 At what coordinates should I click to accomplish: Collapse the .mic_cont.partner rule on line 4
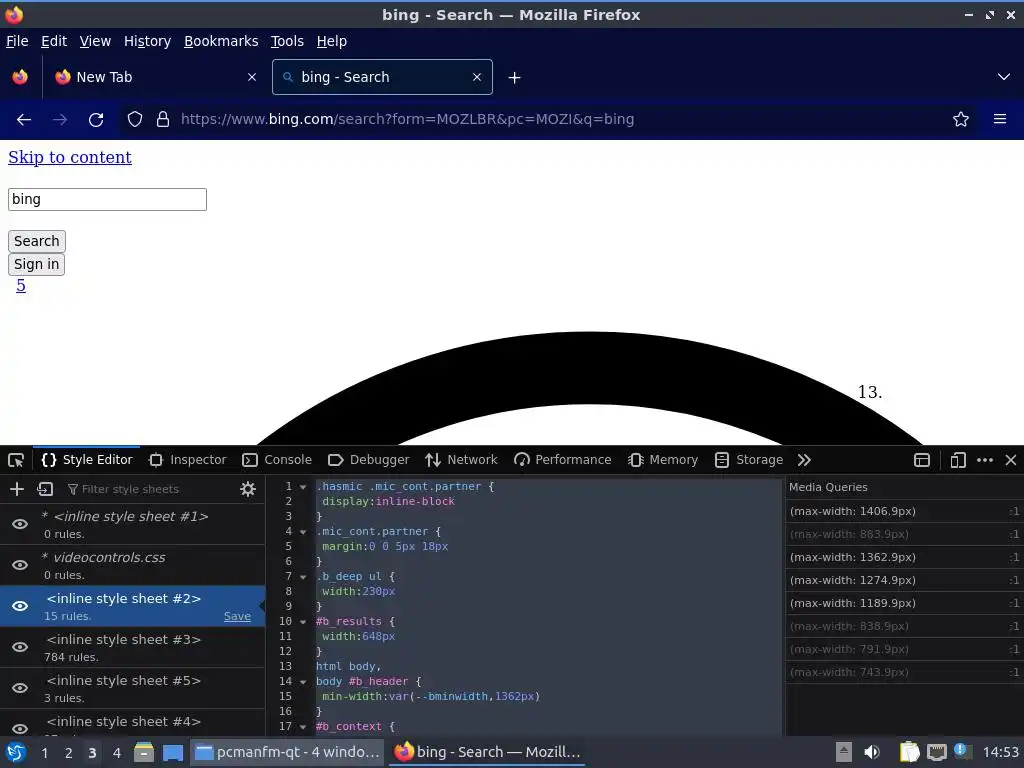[303, 532]
